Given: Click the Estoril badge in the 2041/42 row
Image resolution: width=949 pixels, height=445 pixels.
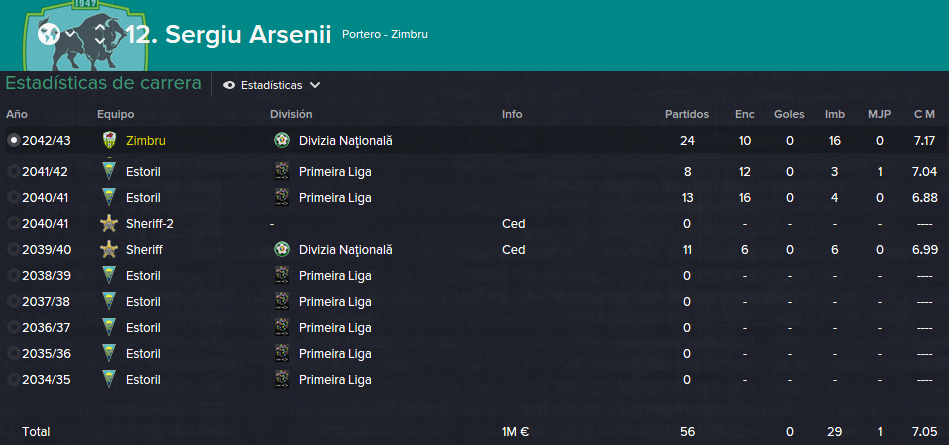Looking at the screenshot, I should point(109,171).
